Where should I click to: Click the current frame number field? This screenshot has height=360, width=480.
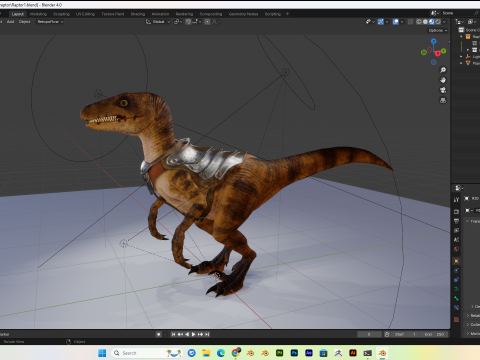(x=369, y=334)
